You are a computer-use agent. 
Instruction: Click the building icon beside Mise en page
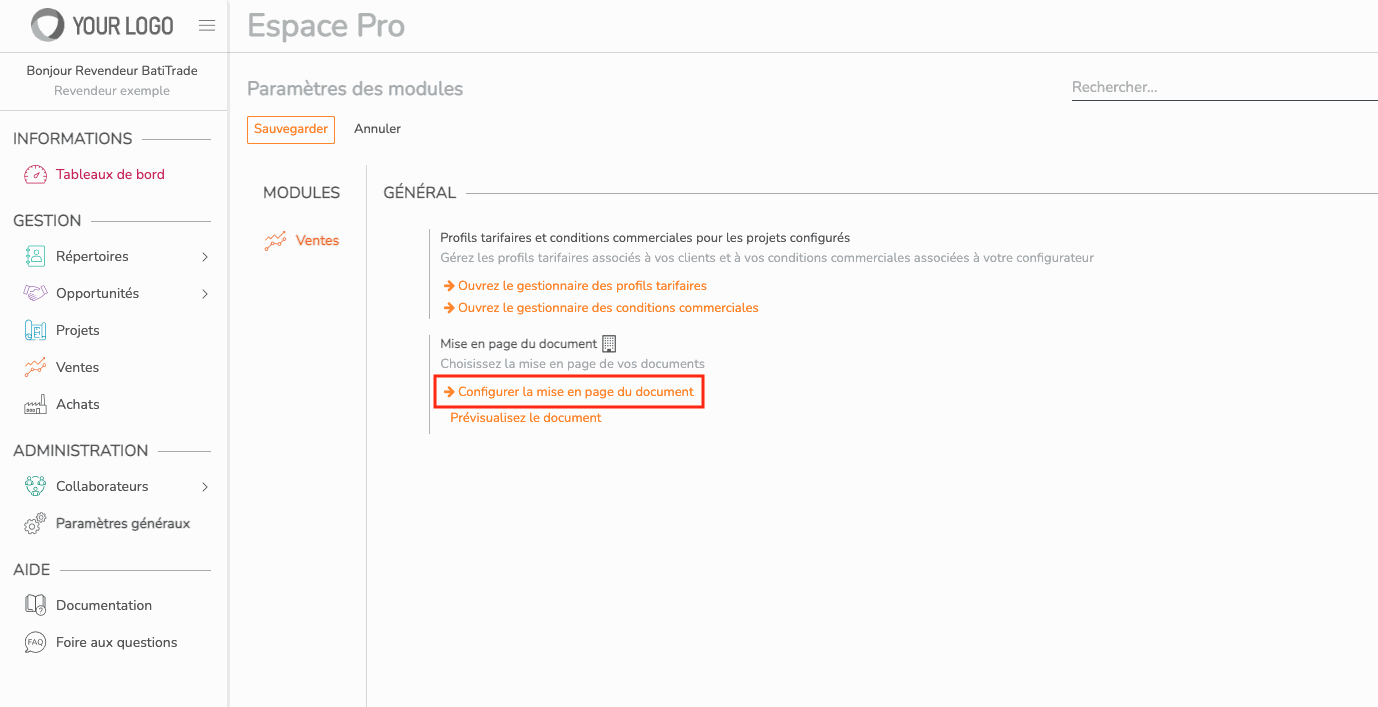609,343
